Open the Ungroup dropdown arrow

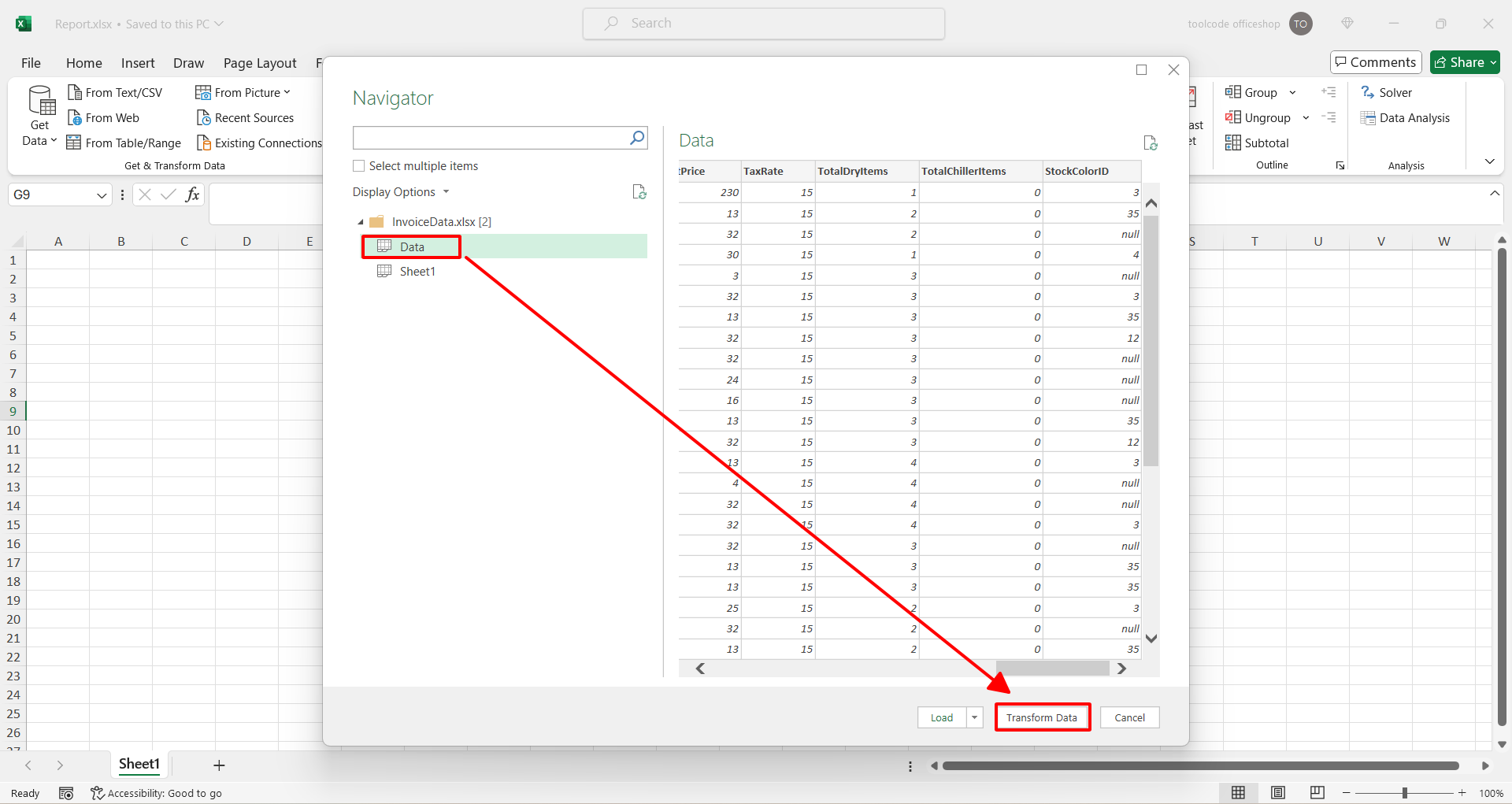click(x=1306, y=118)
